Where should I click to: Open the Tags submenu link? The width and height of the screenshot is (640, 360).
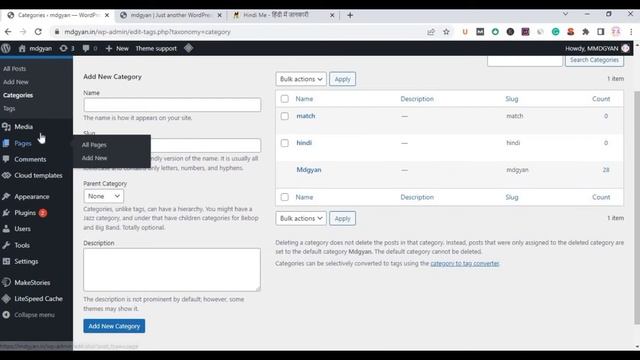pyautogui.click(x=9, y=109)
